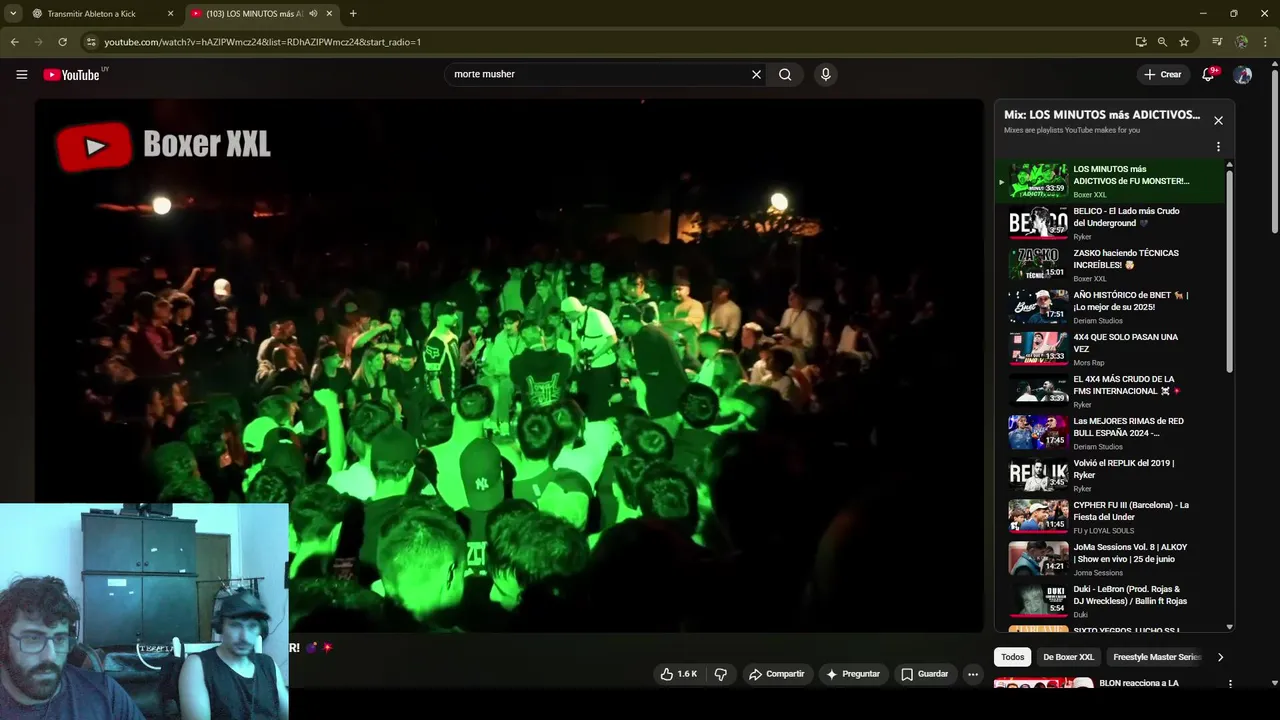Click the Crear button
Viewport: 1280px width, 720px height.
click(x=1163, y=74)
